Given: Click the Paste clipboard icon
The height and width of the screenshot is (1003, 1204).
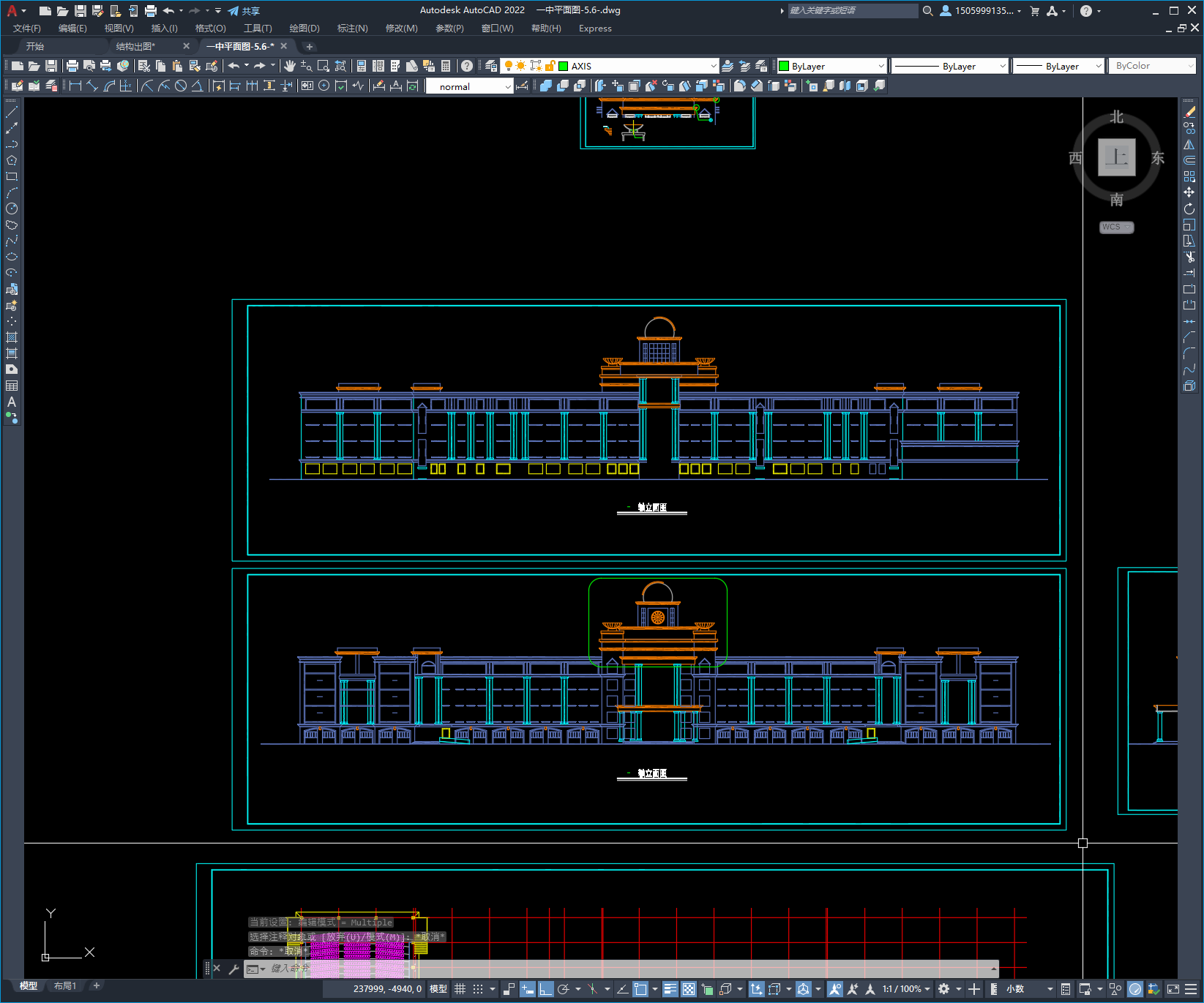Looking at the screenshot, I should pyautogui.click(x=177, y=66).
